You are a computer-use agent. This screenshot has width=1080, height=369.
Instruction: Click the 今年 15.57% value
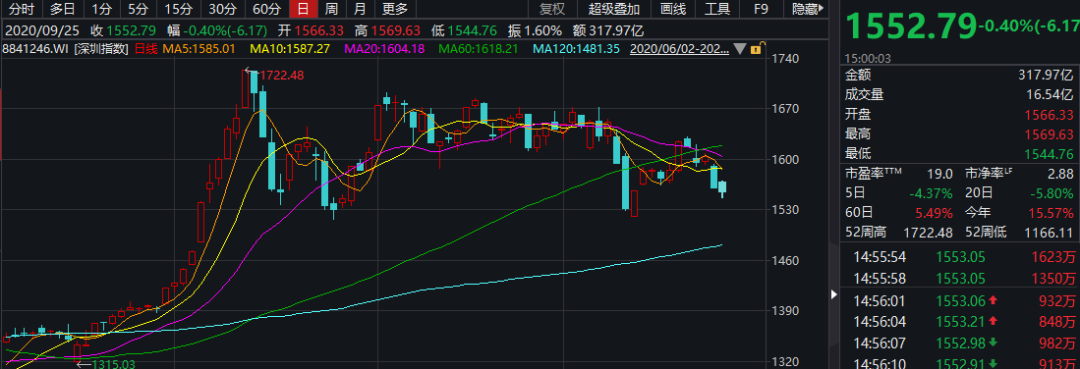coord(1052,213)
